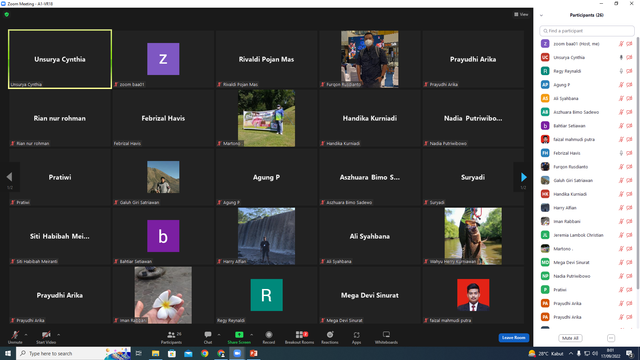This screenshot has height=360, width=640.
Task: Open the Apps panel
Action: click(356, 337)
